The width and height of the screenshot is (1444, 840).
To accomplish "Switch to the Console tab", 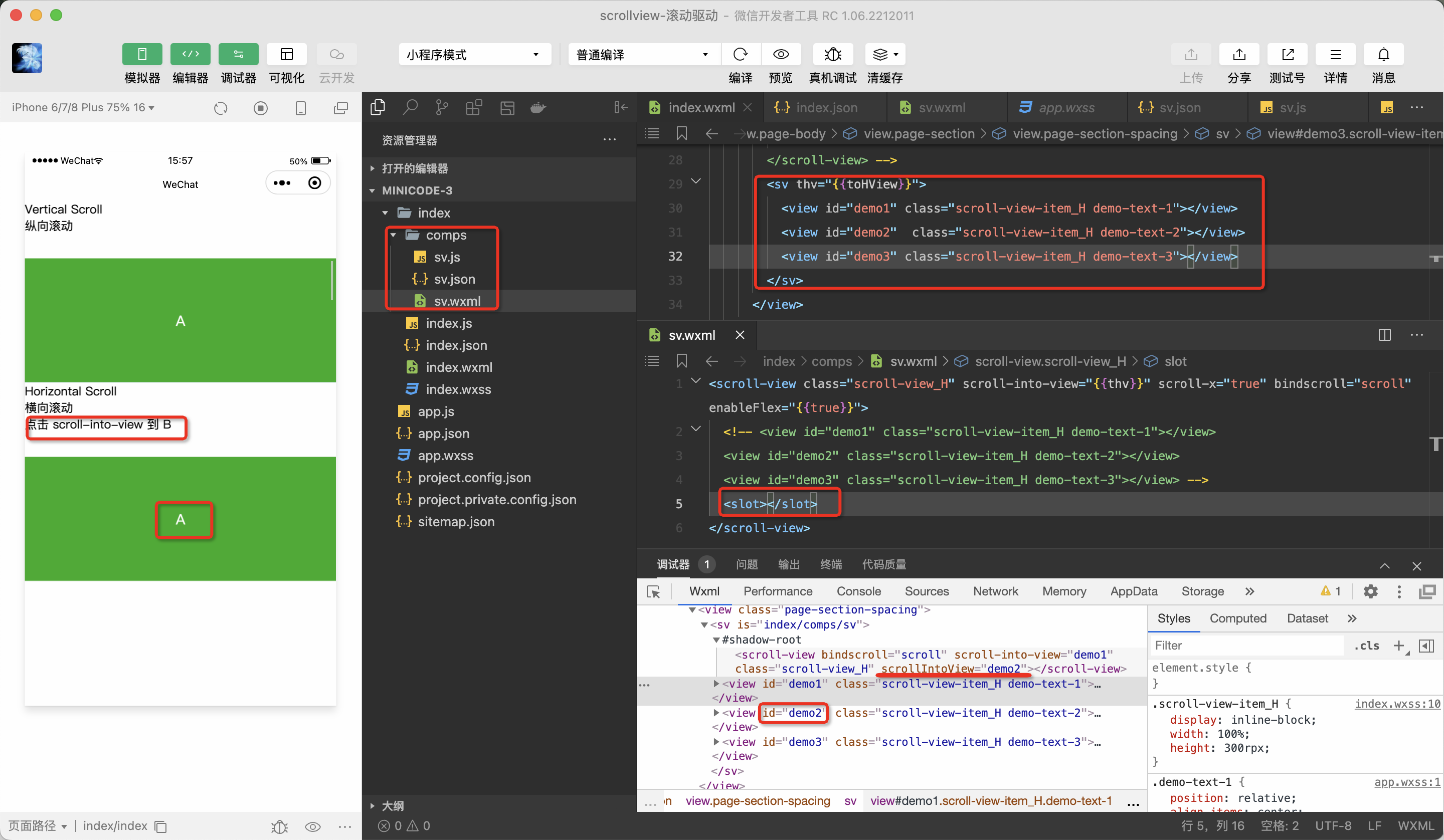I will point(858,591).
